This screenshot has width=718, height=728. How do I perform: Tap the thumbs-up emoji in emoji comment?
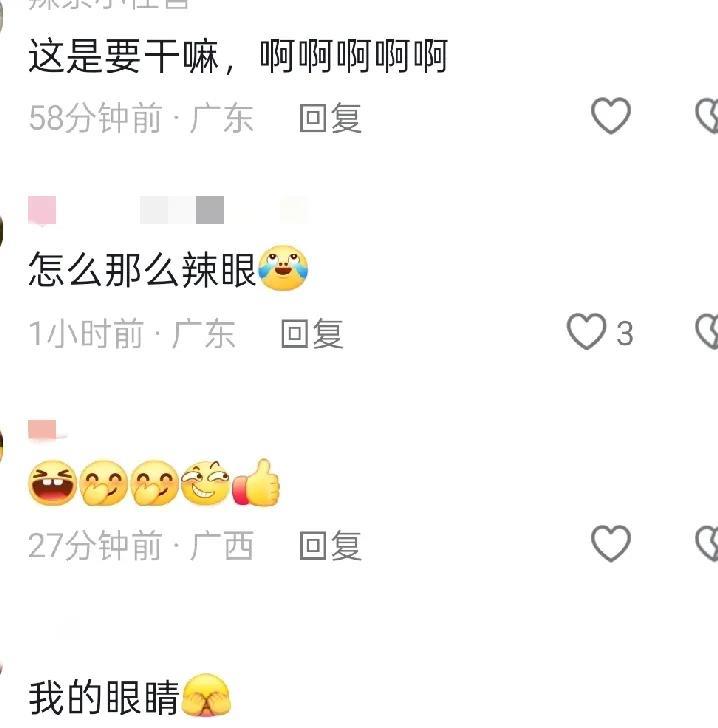click(256, 482)
